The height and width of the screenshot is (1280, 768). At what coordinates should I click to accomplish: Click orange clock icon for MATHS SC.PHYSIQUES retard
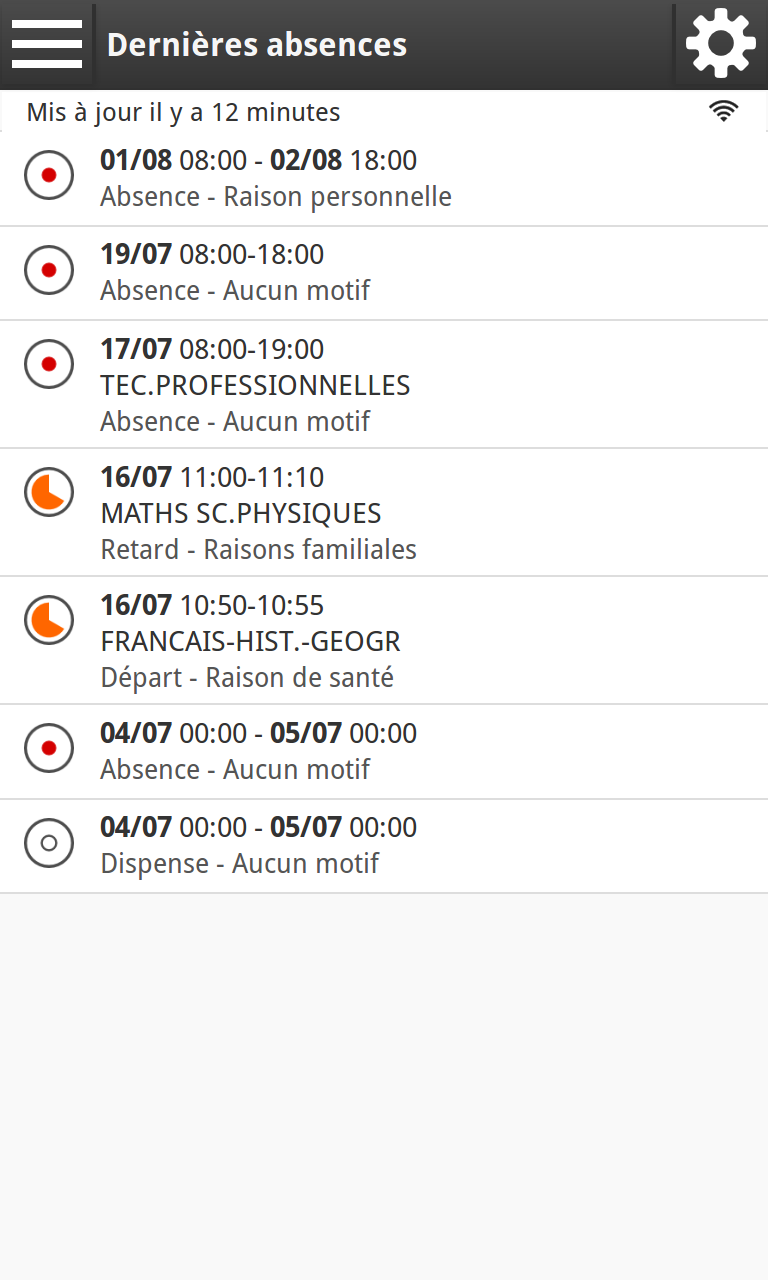coord(49,492)
